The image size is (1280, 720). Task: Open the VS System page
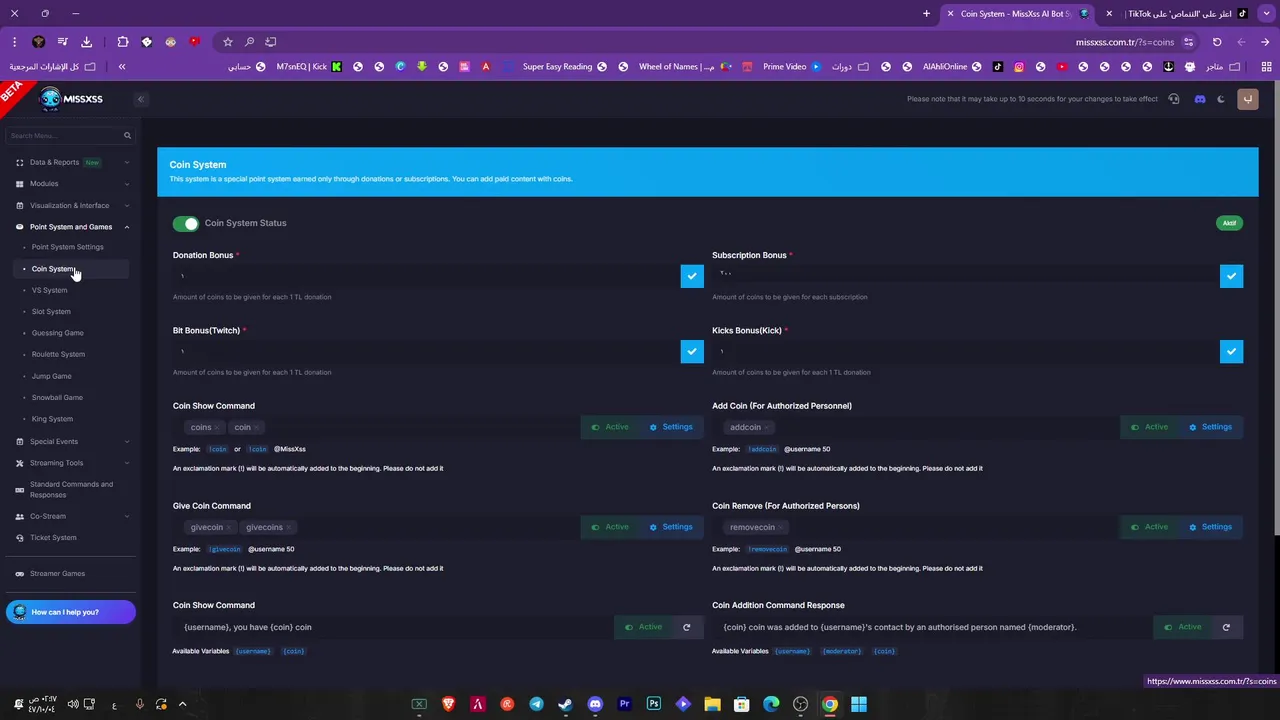49,290
